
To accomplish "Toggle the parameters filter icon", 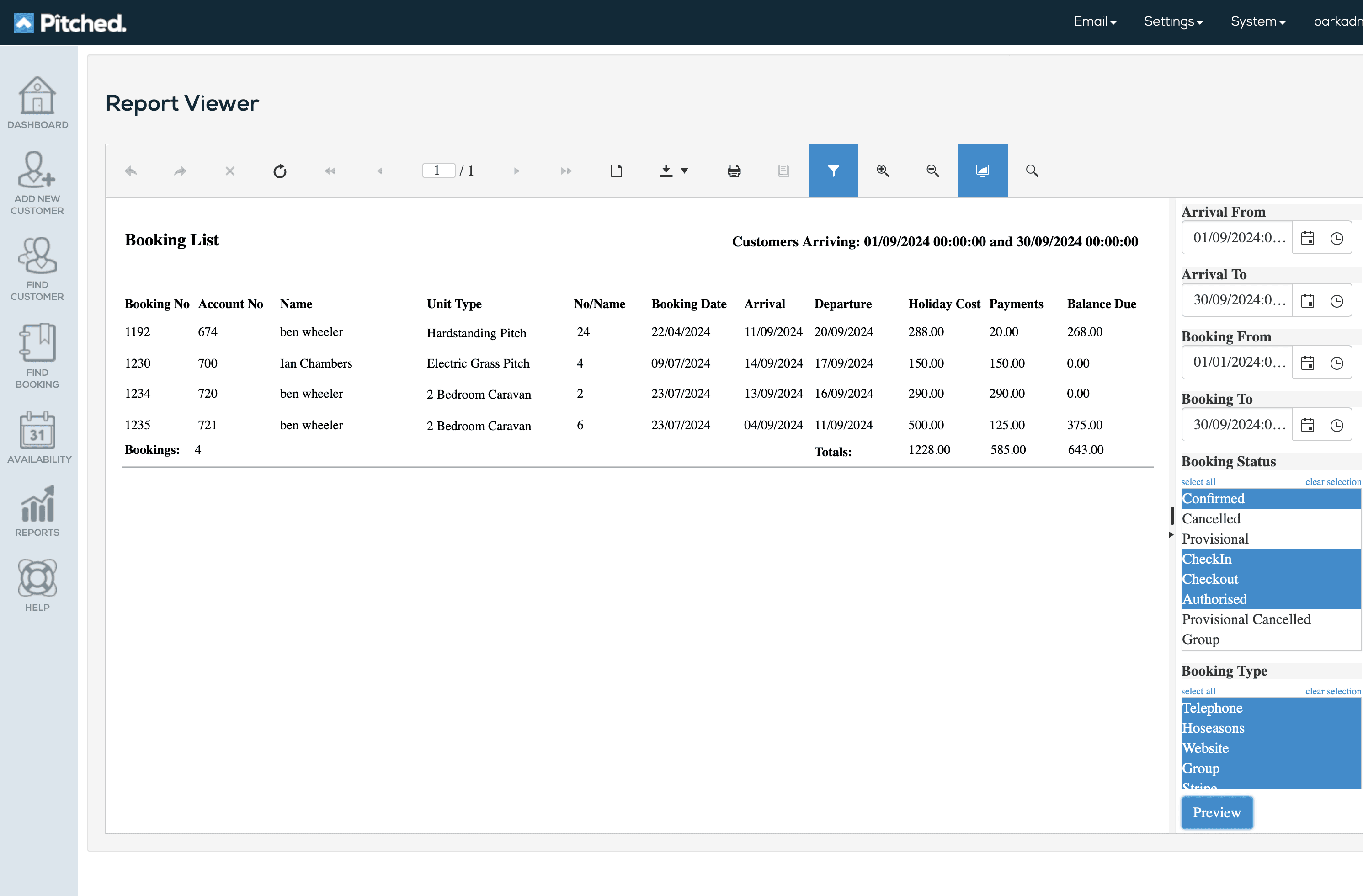I will point(833,171).
